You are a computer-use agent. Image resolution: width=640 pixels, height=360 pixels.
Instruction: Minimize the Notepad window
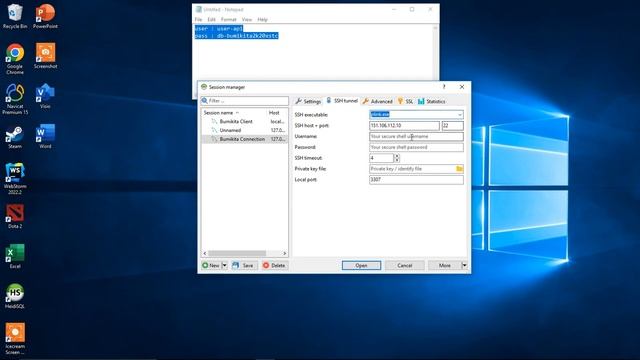(x=394, y=9)
